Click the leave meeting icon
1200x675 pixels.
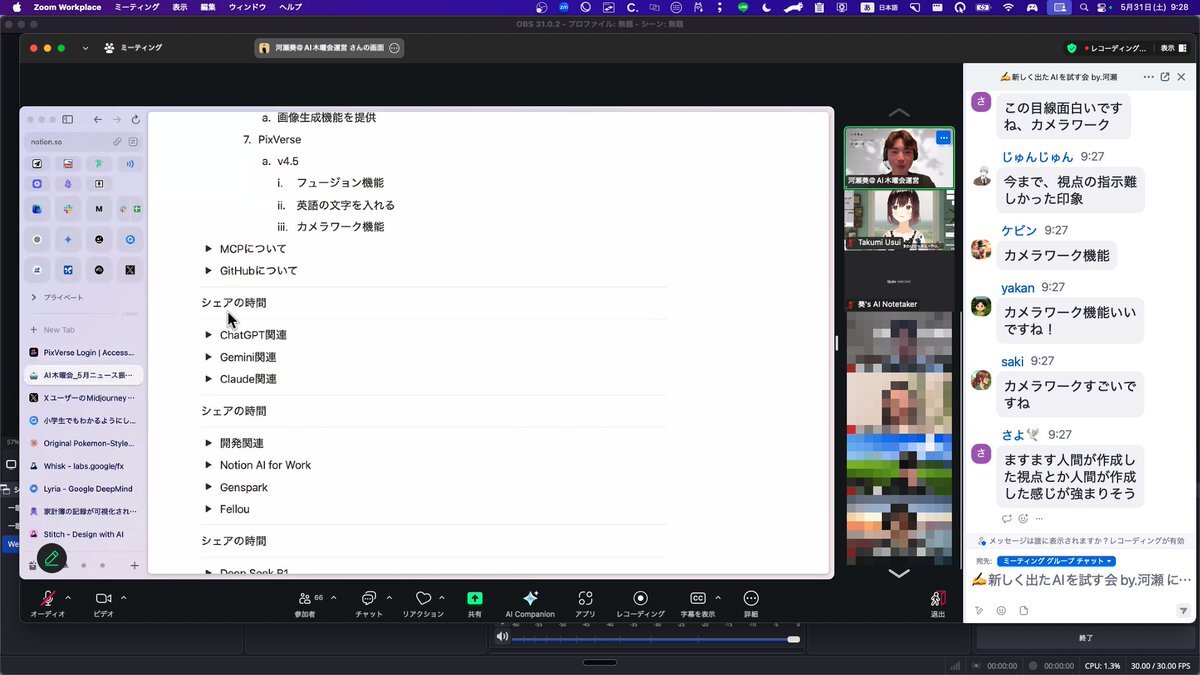(x=938, y=599)
